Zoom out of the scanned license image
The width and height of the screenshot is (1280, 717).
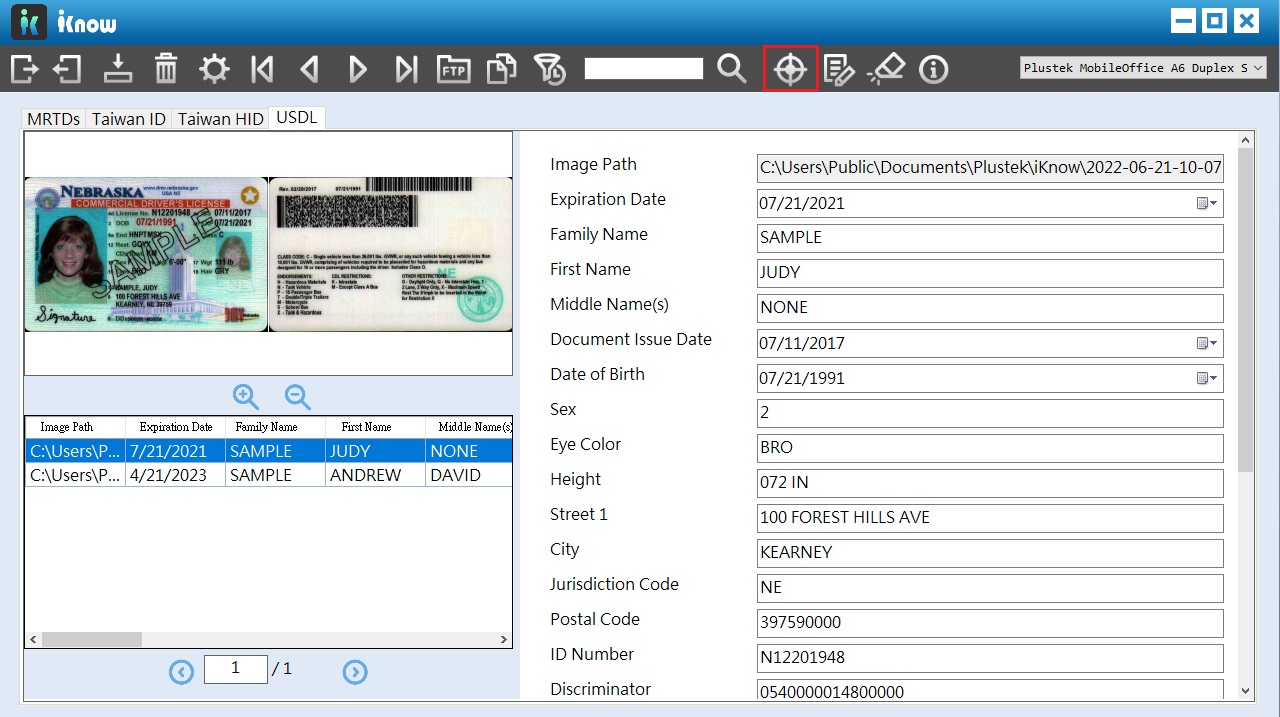click(298, 396)
